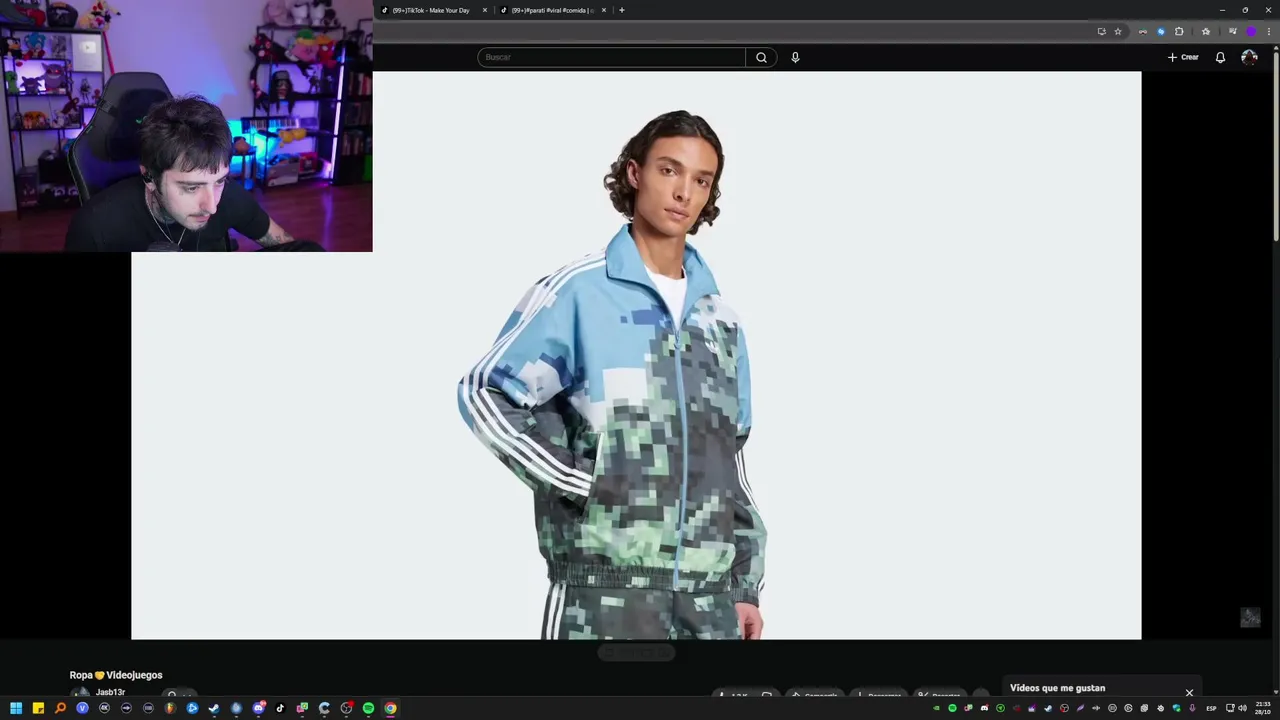The image size is (1280, 720).
Task: Click the Videos que me gustan label
Action: coord(1057,688)
